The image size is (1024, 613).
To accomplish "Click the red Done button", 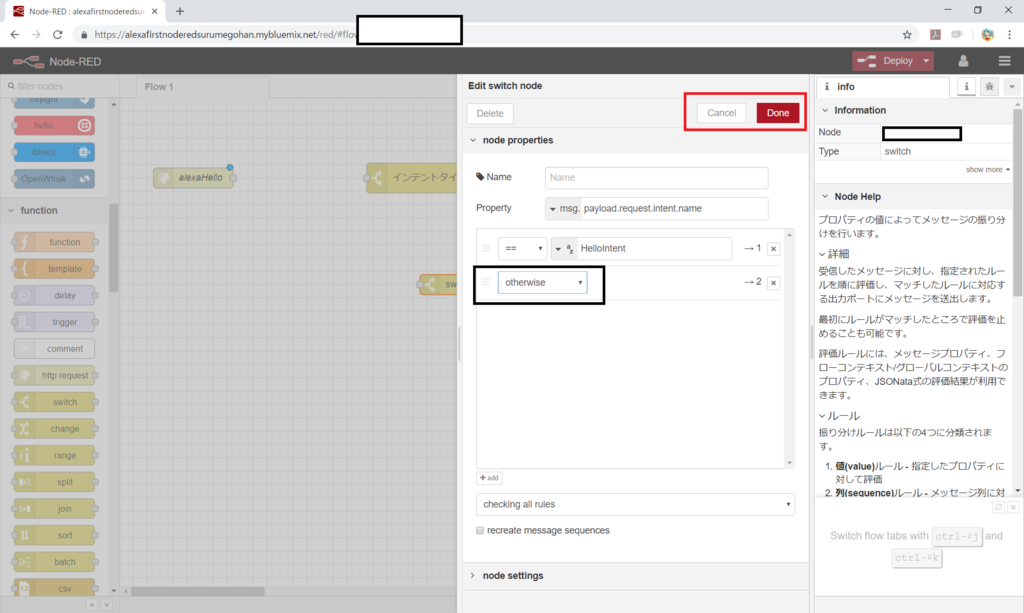I will click(777, 113).
